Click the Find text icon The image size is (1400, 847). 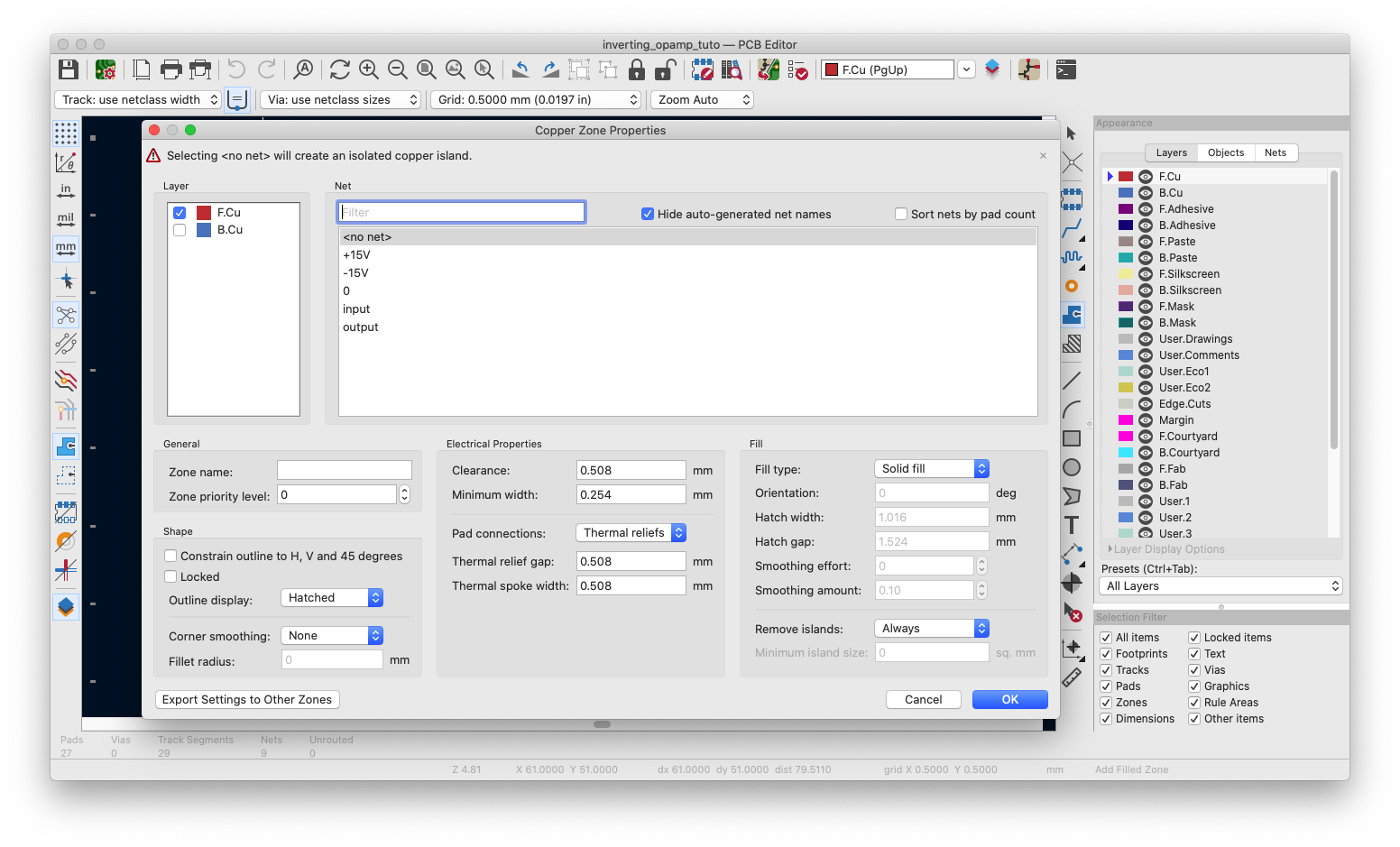[304, 69]
